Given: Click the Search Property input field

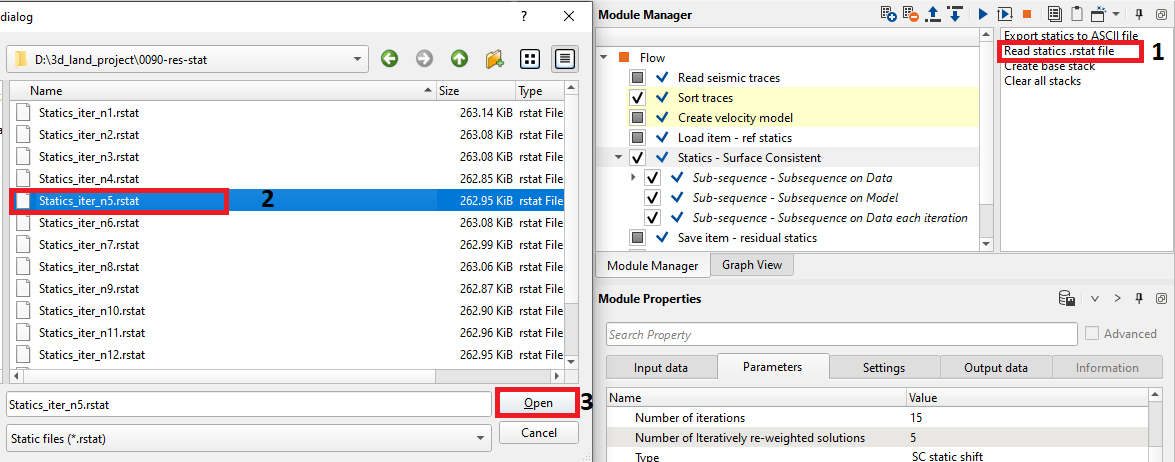Looking at the screenshot, I should (841, 334).
